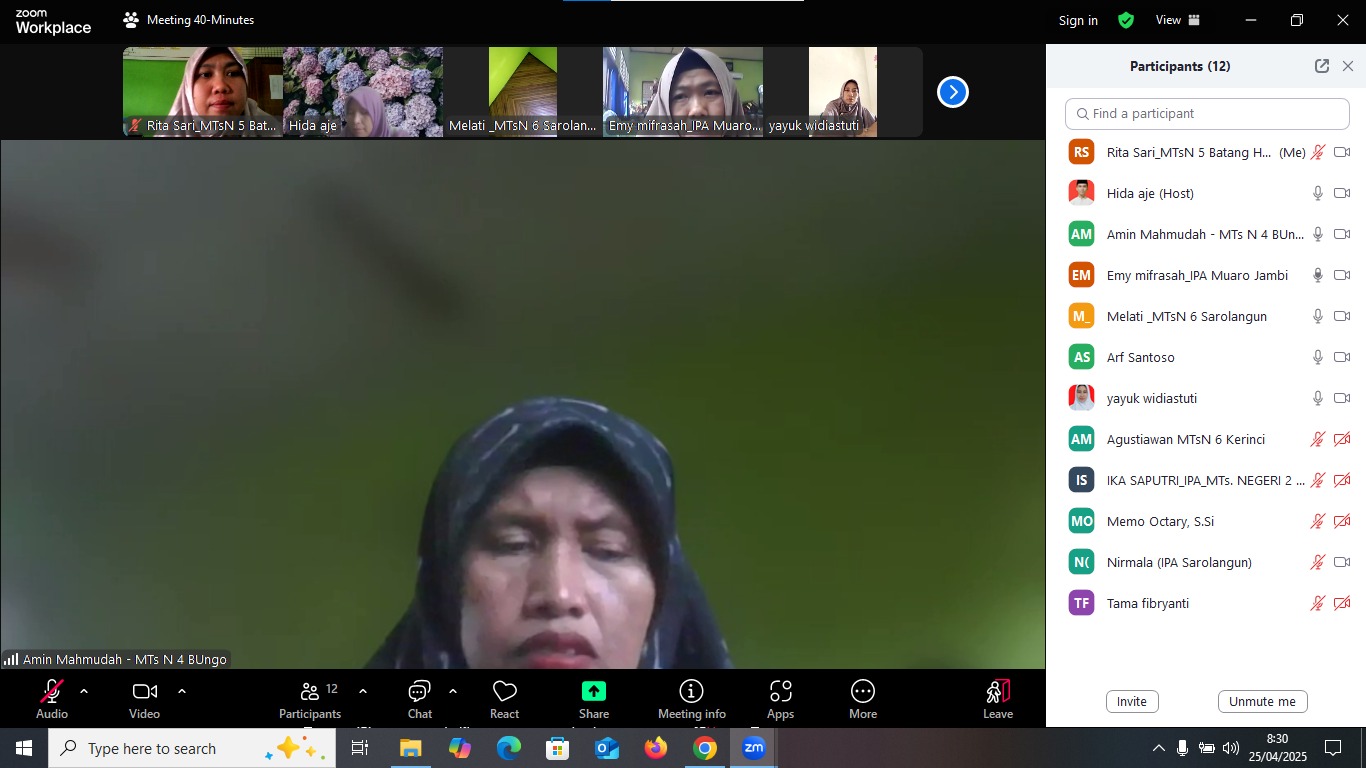This screenshot has width=1366, height=768.
Task: Toggle Arf Santoso's video off
Action: (x=1343, y=357)
